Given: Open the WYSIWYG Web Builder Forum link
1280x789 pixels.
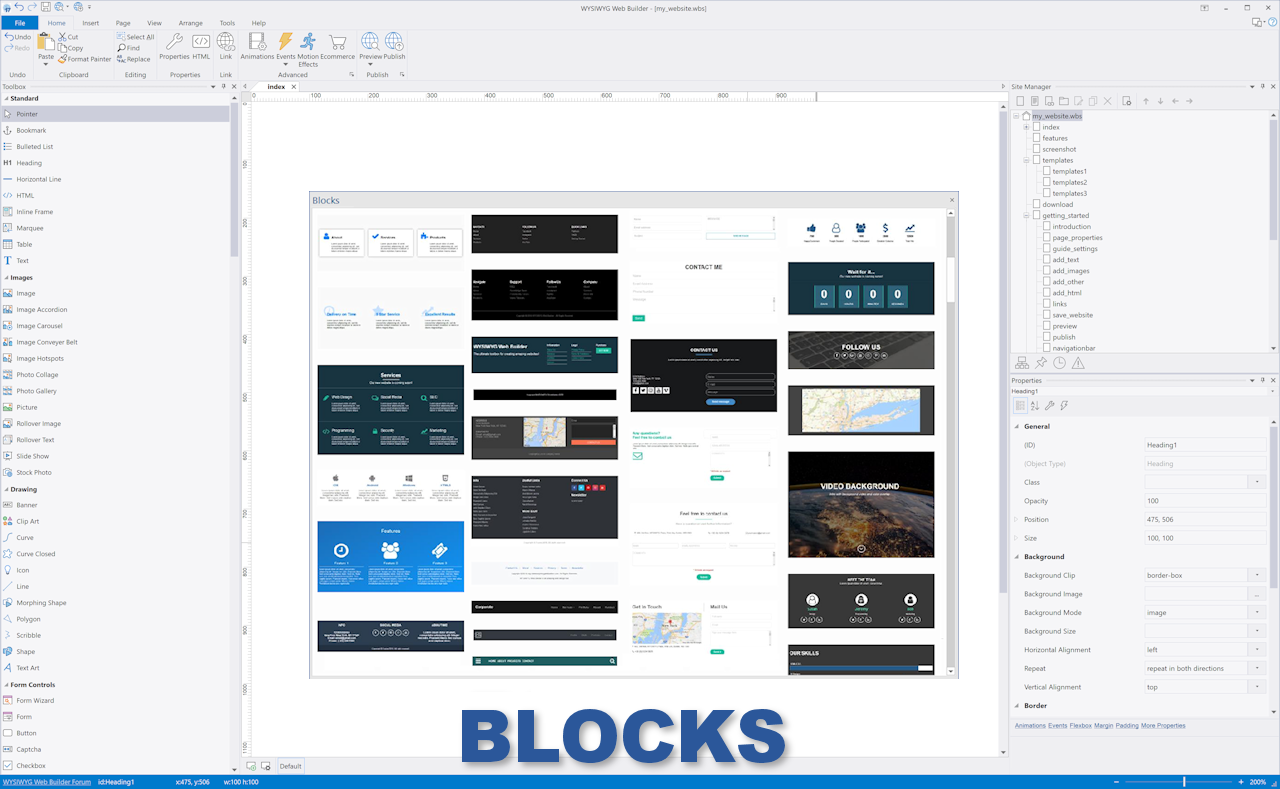Looking at the screenshot, I should pyautogui.click(x=46, y=782).
